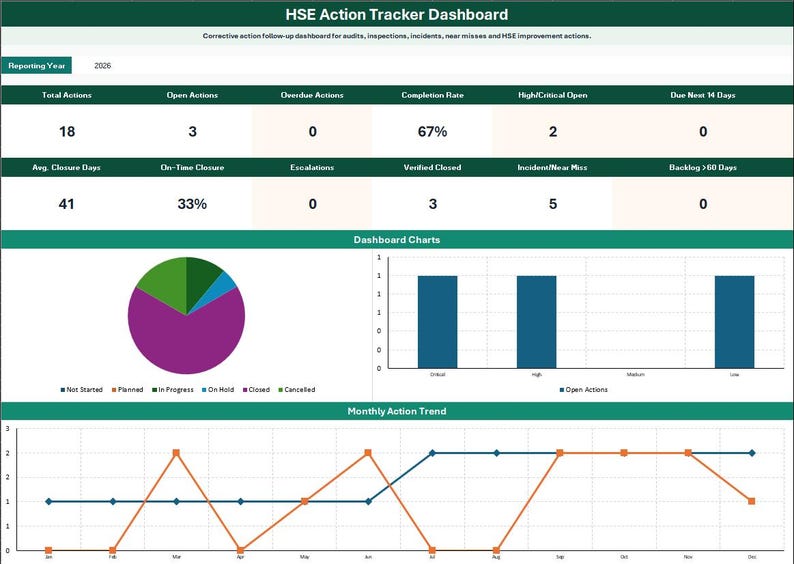
Task: Select the Escalations header
Action: click(x=312, y=167)
